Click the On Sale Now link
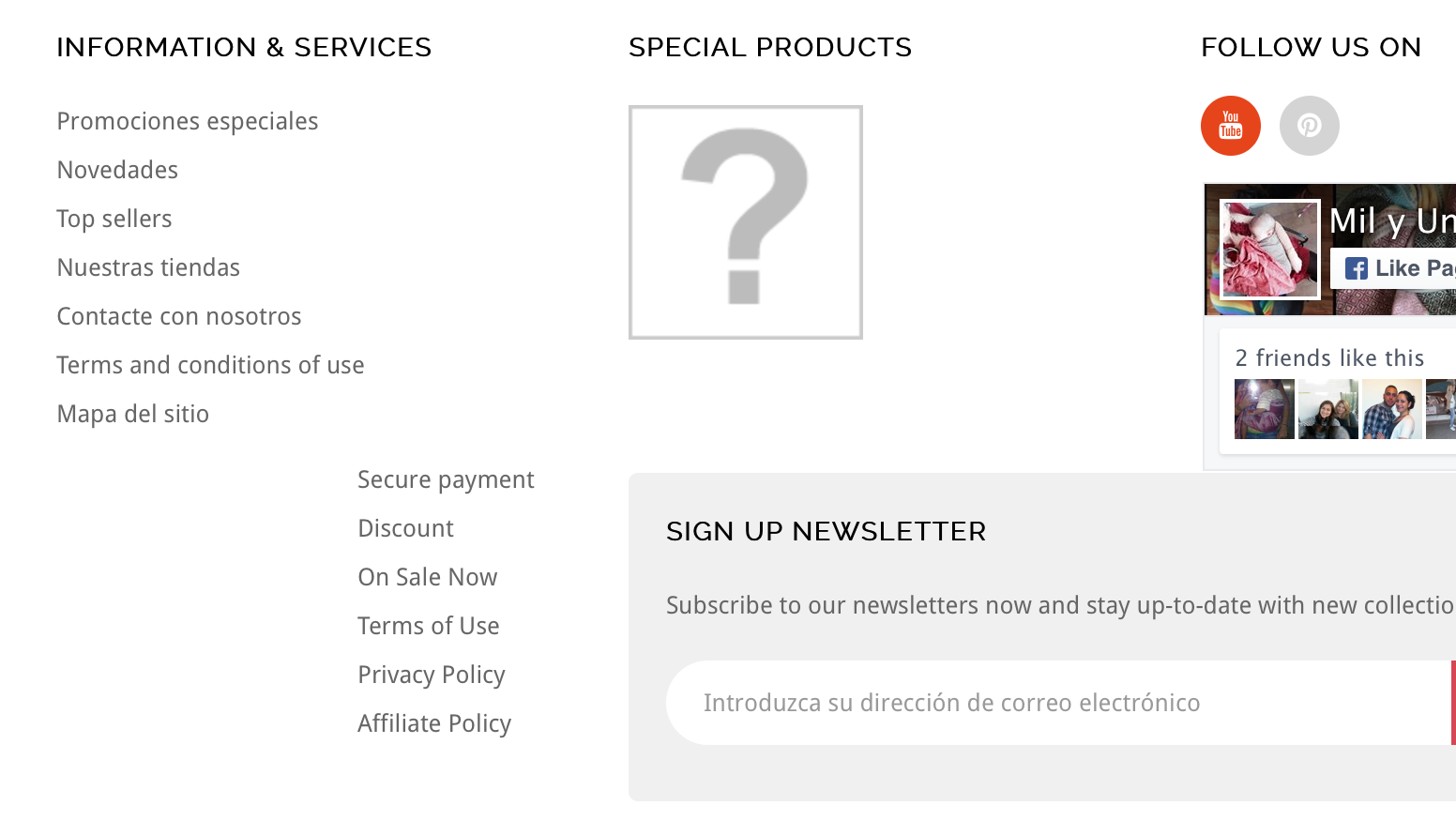Viewport: 1456px width, 820px height. click(428, 577)
